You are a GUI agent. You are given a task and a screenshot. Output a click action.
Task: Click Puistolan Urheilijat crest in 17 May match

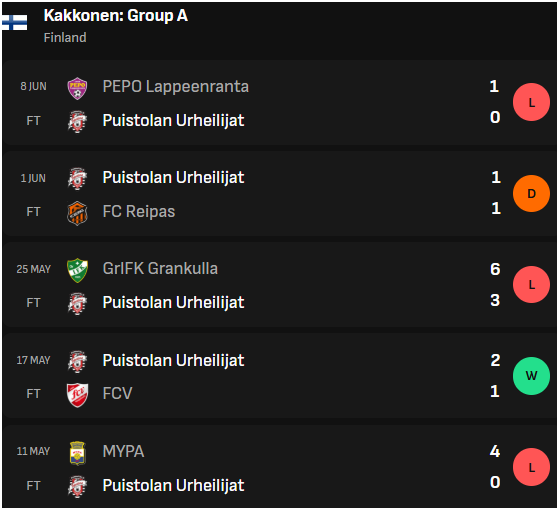pos(77,361)
